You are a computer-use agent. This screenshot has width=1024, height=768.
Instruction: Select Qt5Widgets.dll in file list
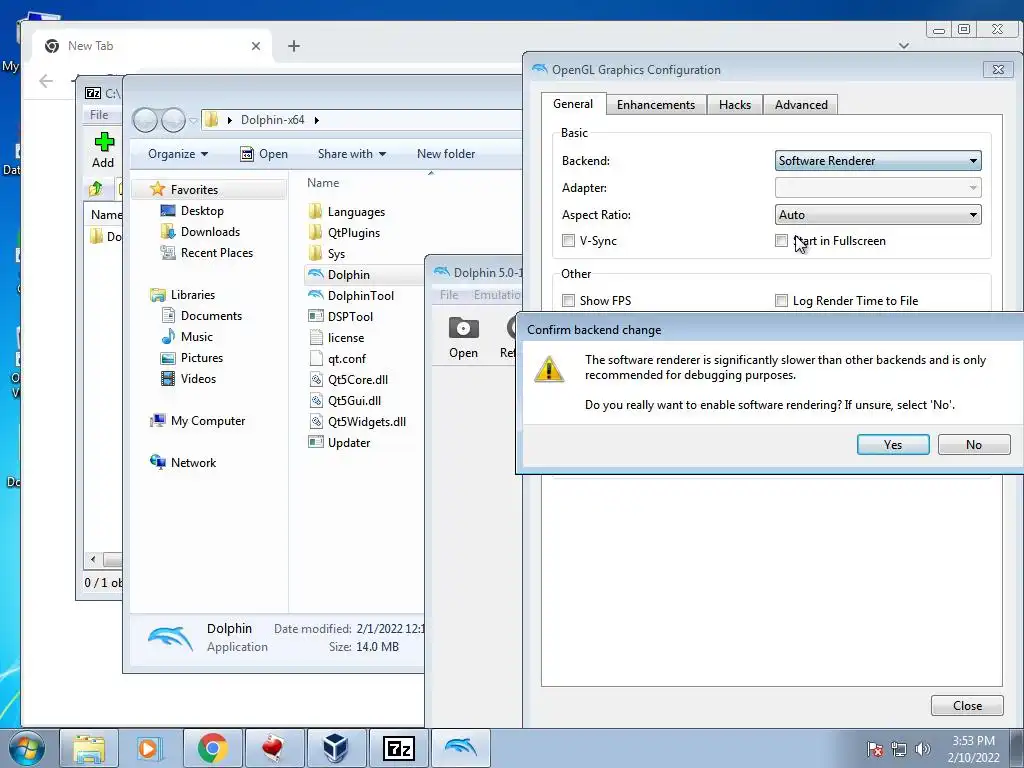click(366, 422)
